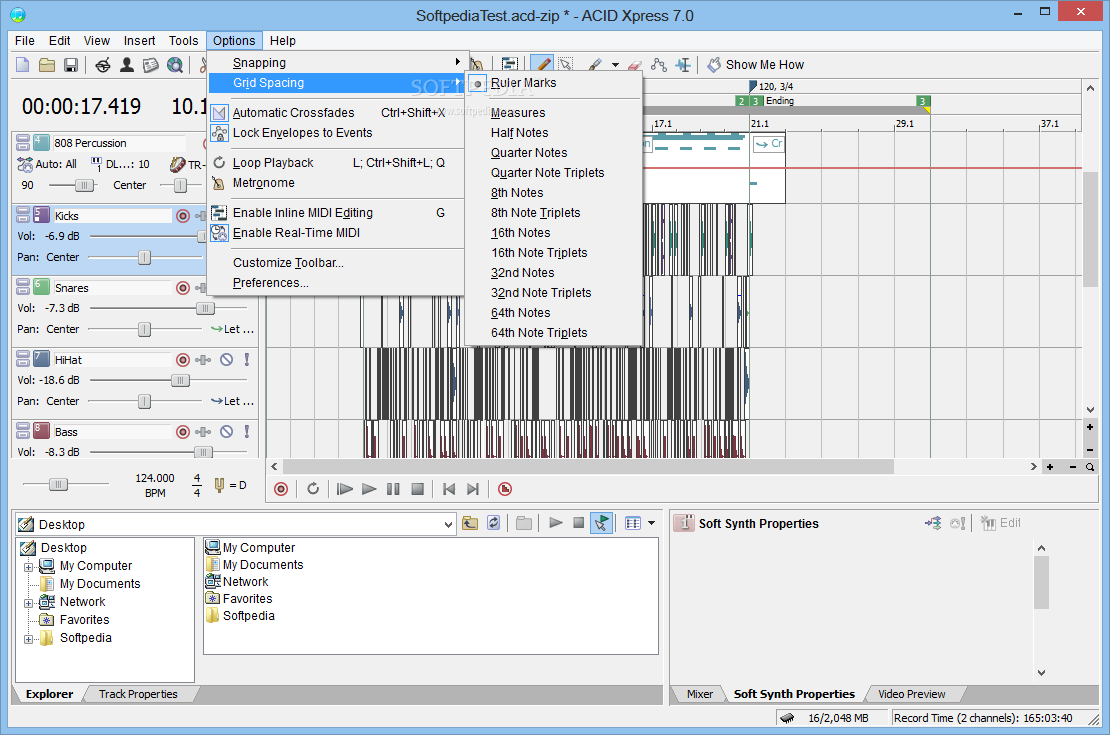
Task: Click the Stop transport button
Action: 418,489
